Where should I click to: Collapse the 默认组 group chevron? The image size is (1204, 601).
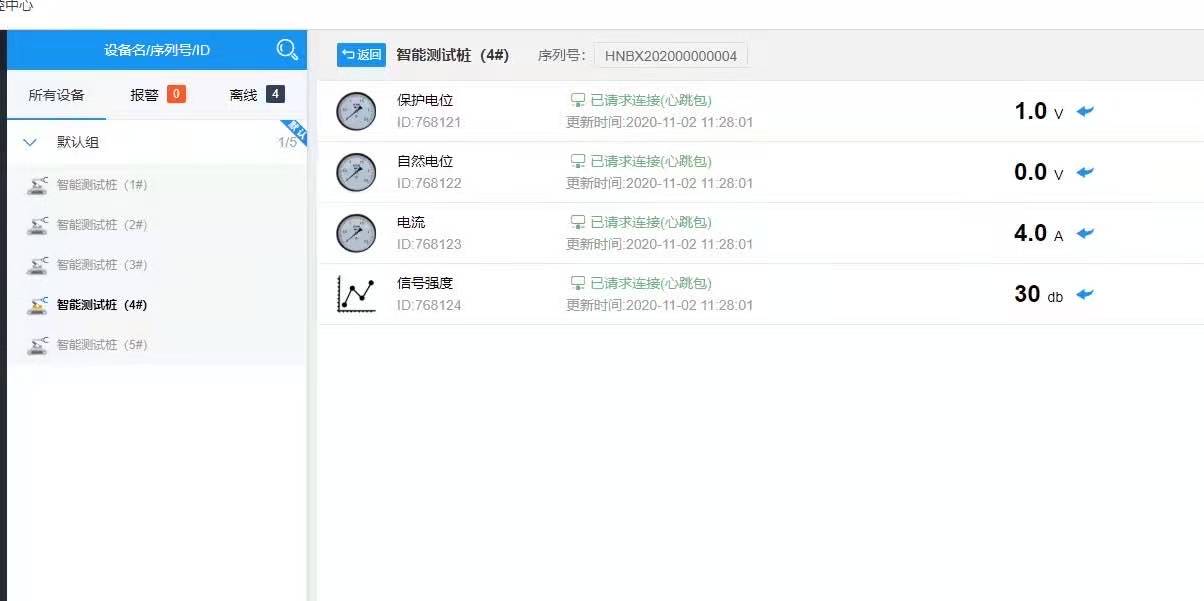[30, 143]
